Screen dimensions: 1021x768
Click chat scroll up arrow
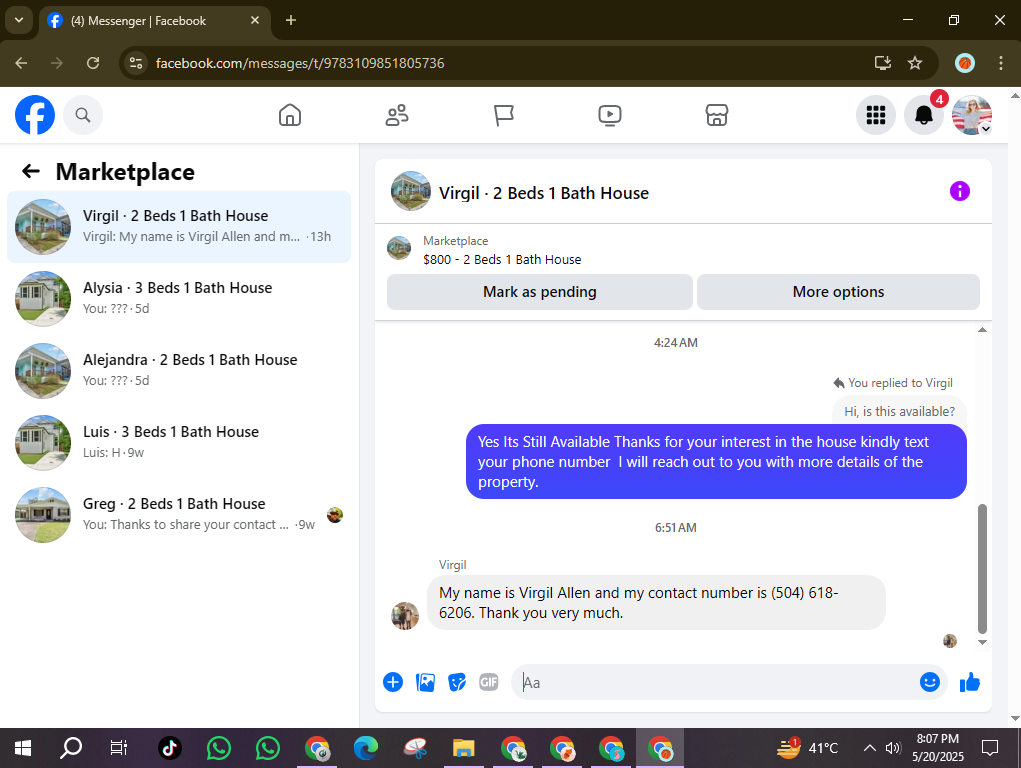pyautogui.click(x=983, y=330)
